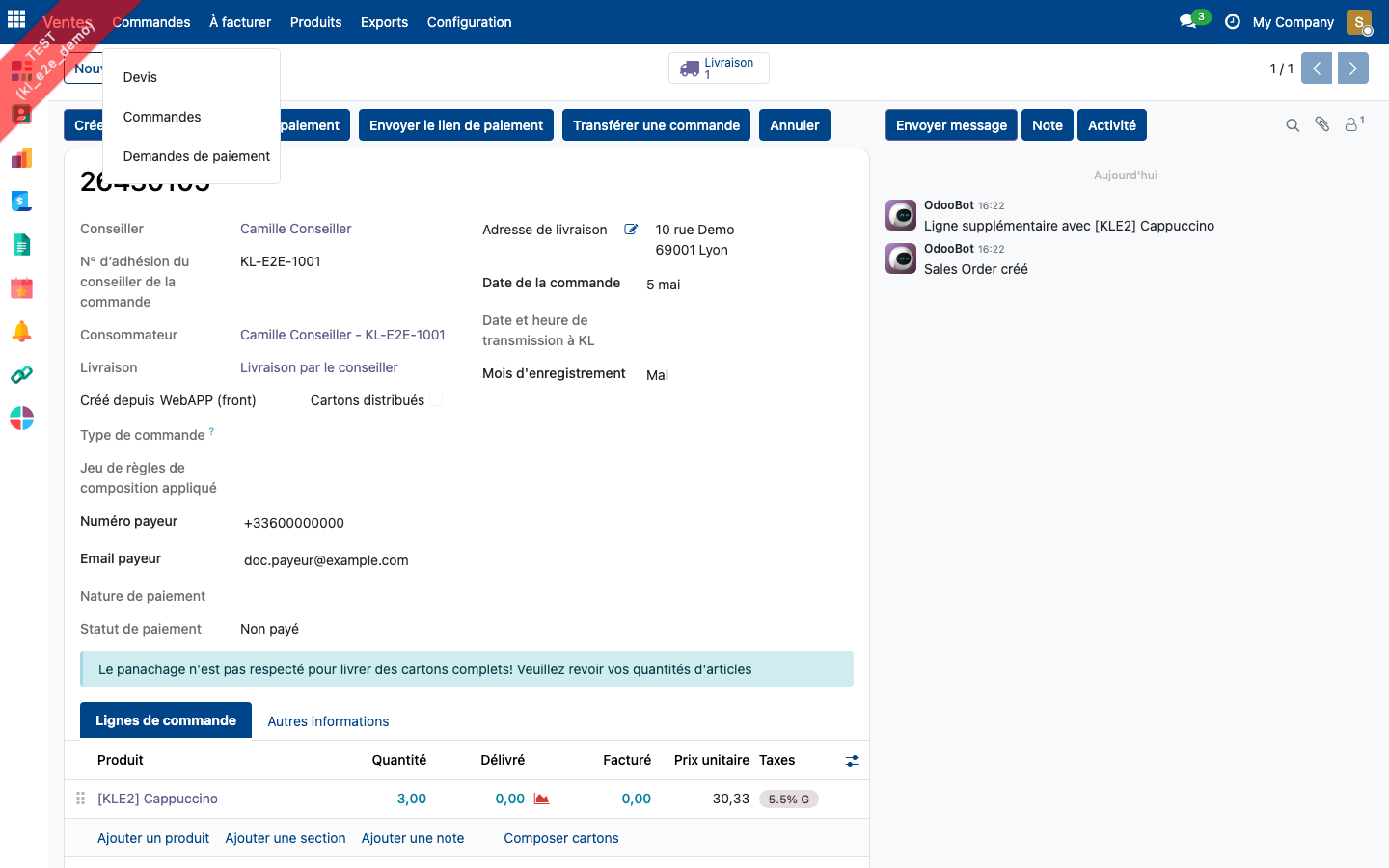The width and height of the screenshot is (1389, 868).
Task: Click Ajouter un produit link
Action: [153, 838]
